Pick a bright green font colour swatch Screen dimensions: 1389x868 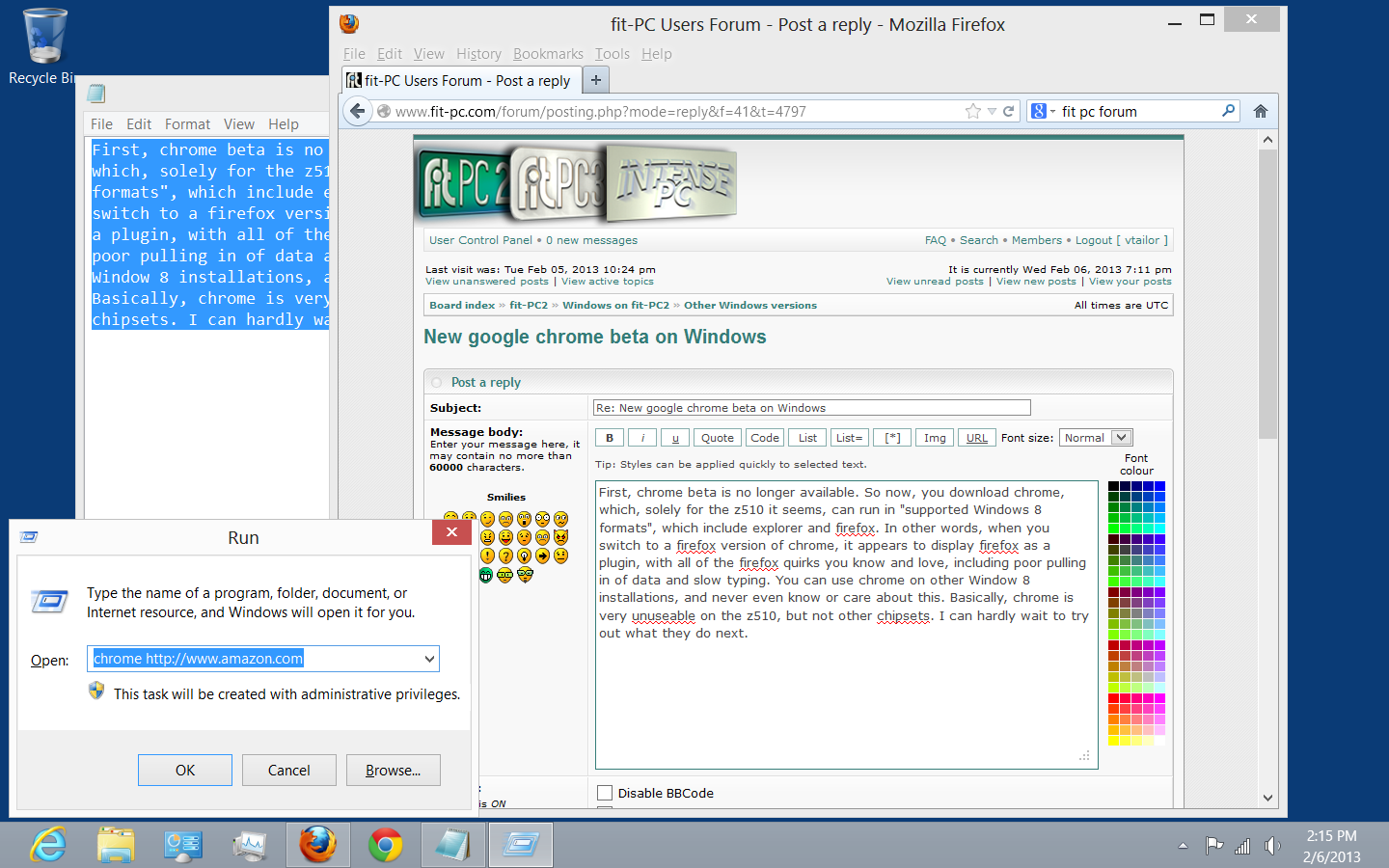(x=1113, y=529)
